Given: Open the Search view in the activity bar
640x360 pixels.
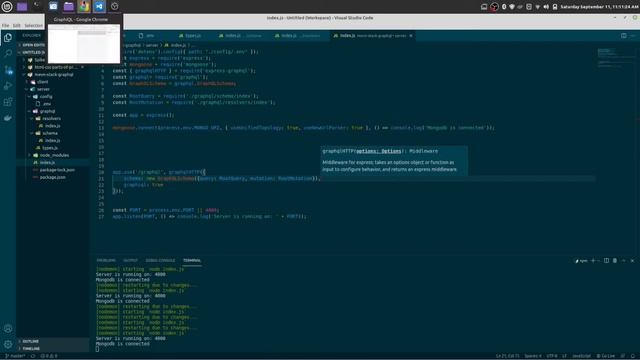Looking at the screenshot, I should point(8,53).
